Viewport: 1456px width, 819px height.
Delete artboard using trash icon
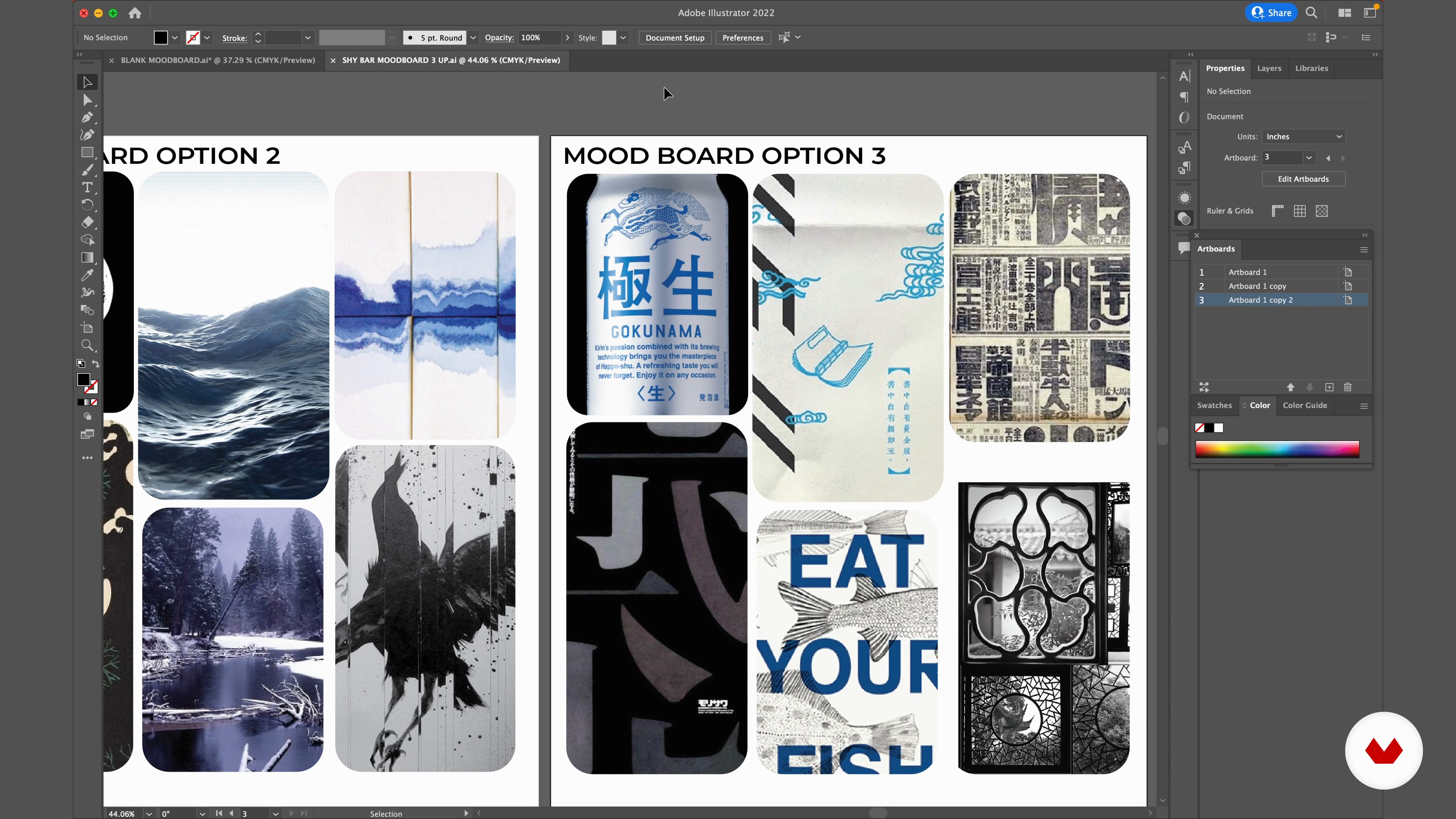point(1348,387)
